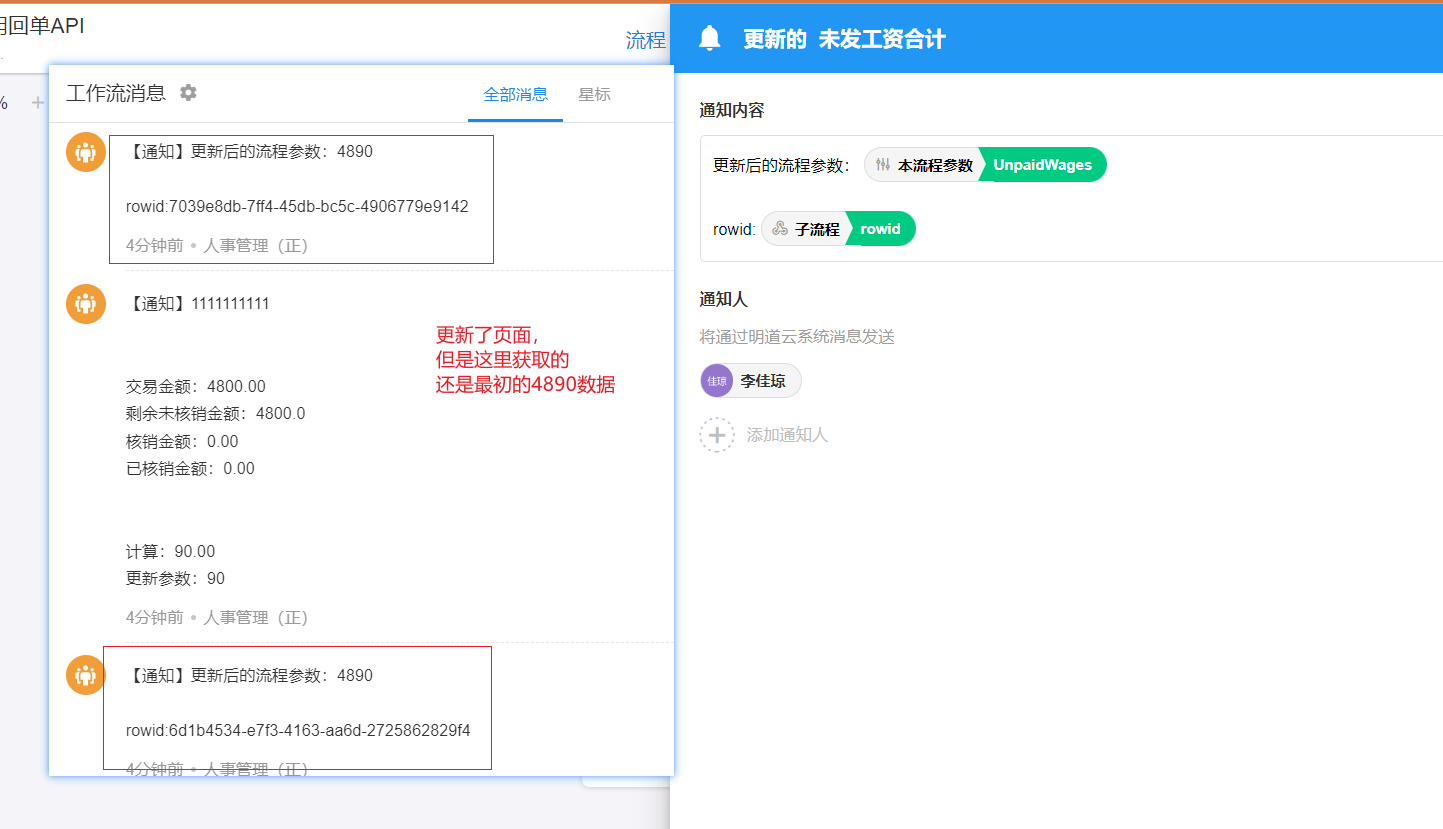This screenshot has height=829, width=1443.
Task: Click the dashed plus circle icon
Action: point(717,435)
